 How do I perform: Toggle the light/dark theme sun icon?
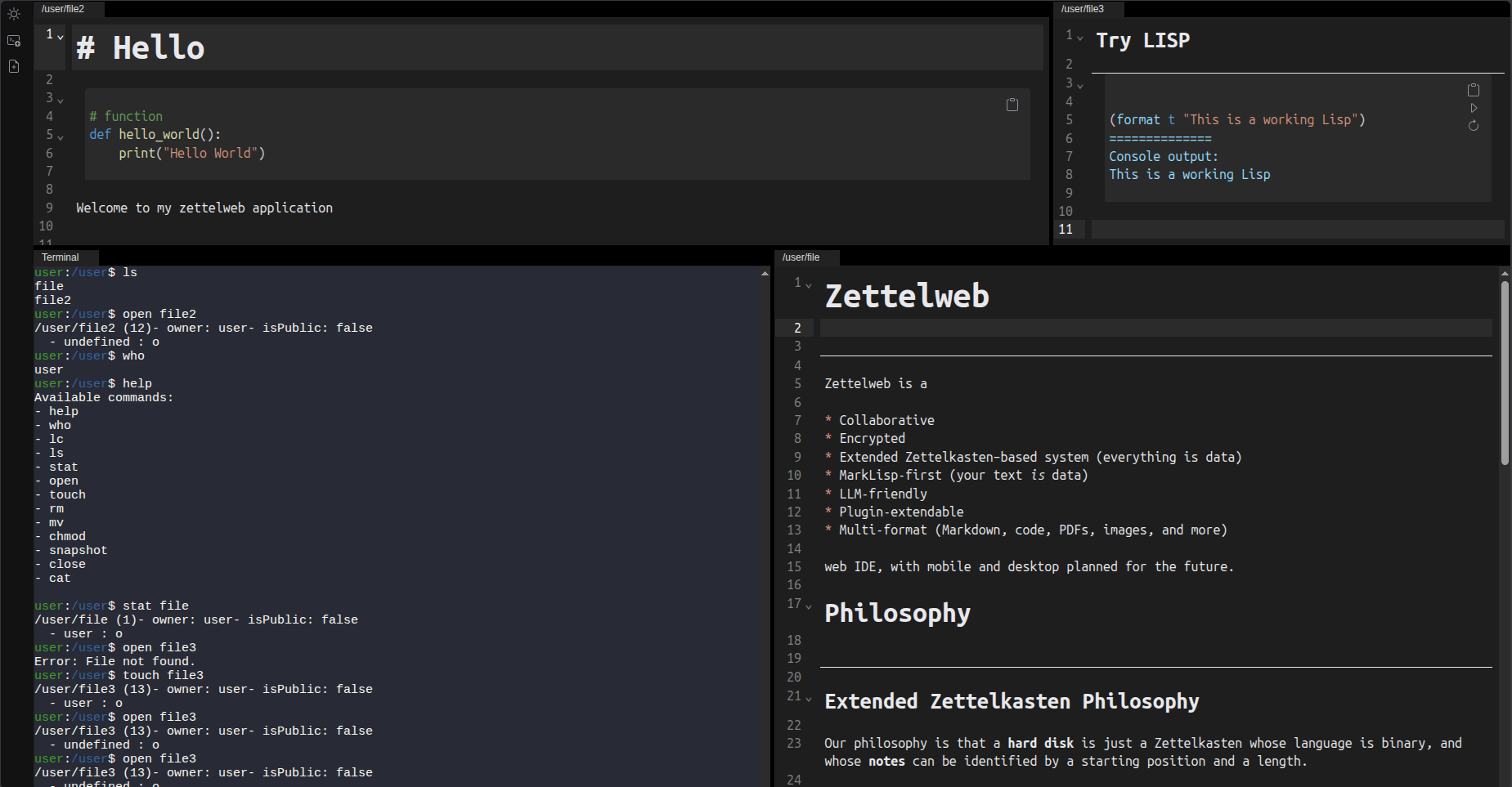(x=14, y=14)
